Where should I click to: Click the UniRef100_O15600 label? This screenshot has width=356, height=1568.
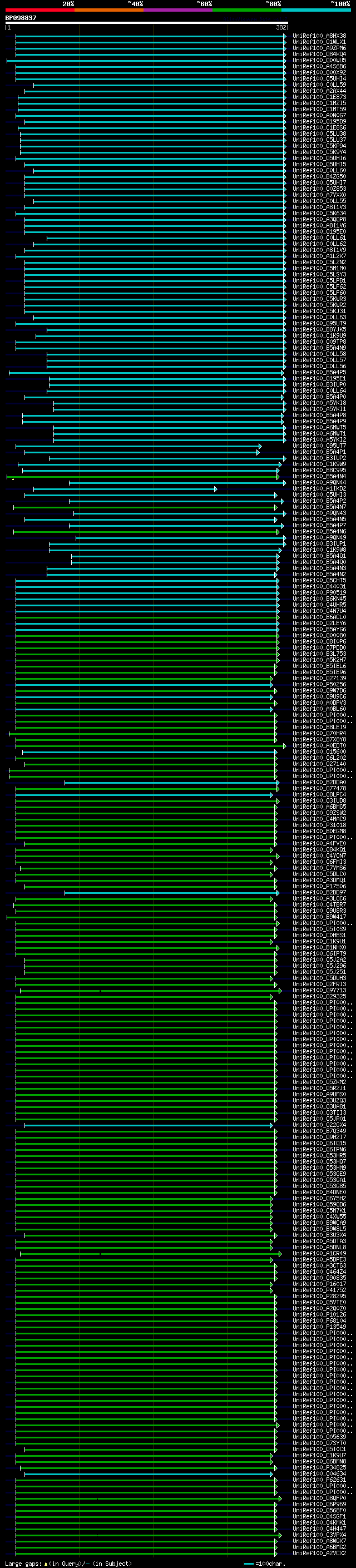point(319,752)
